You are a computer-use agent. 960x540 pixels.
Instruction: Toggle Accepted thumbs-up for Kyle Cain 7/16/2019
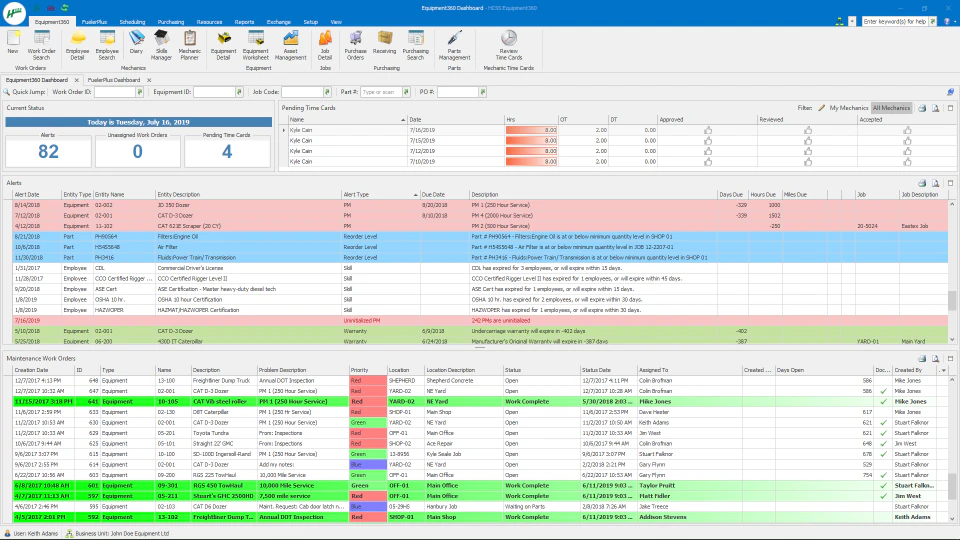pos(907,130)
